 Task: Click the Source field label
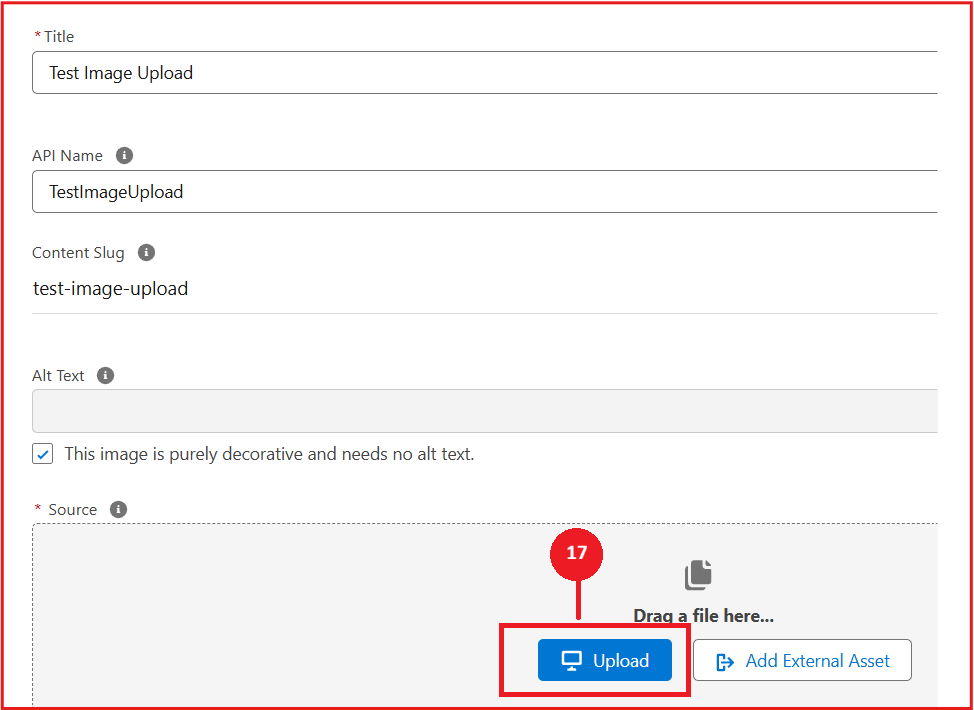coord(72,510)
